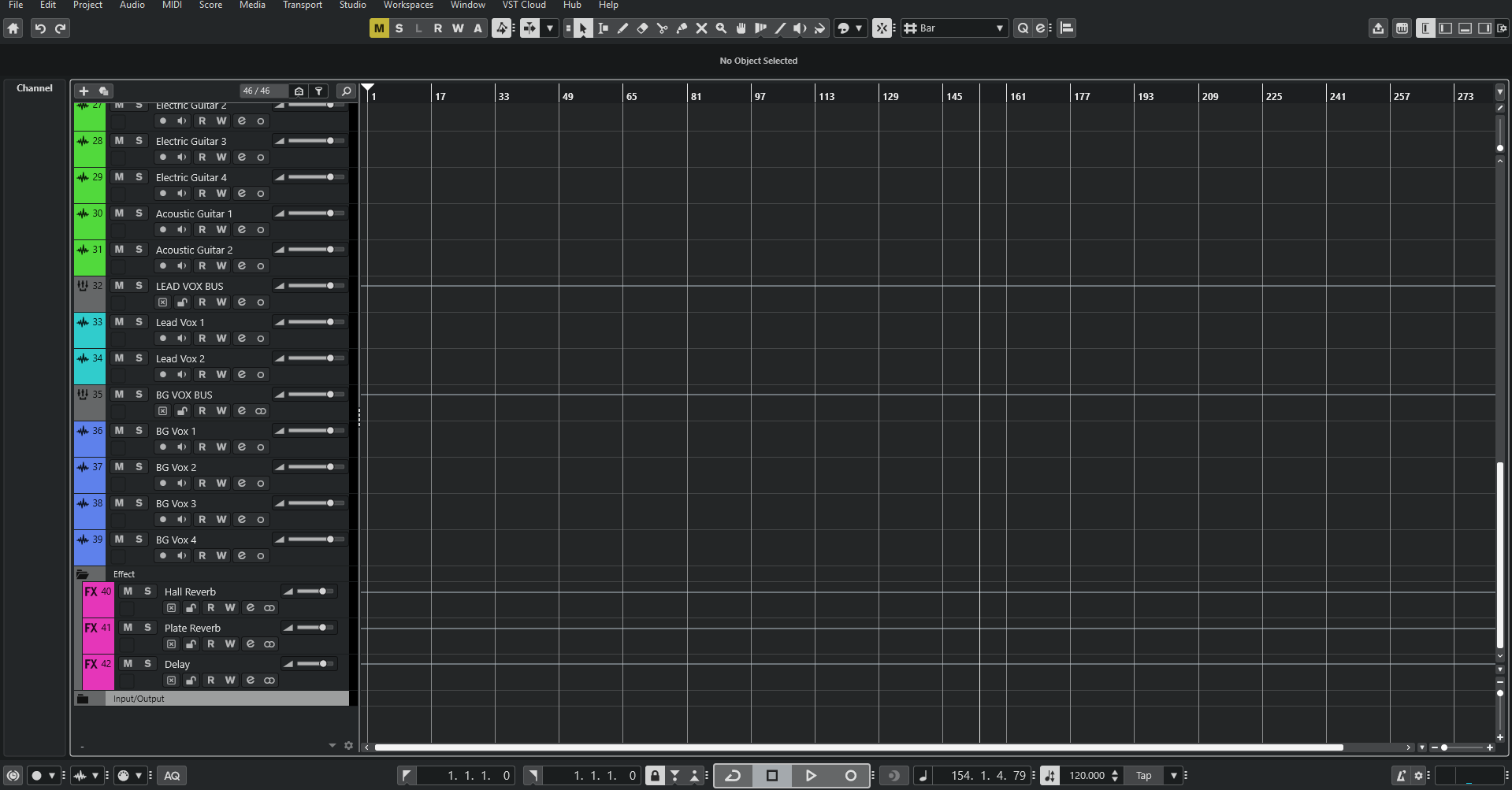Open the Studio menu
This screenshot has width=1512, height=790.
(x=352, y=6)
